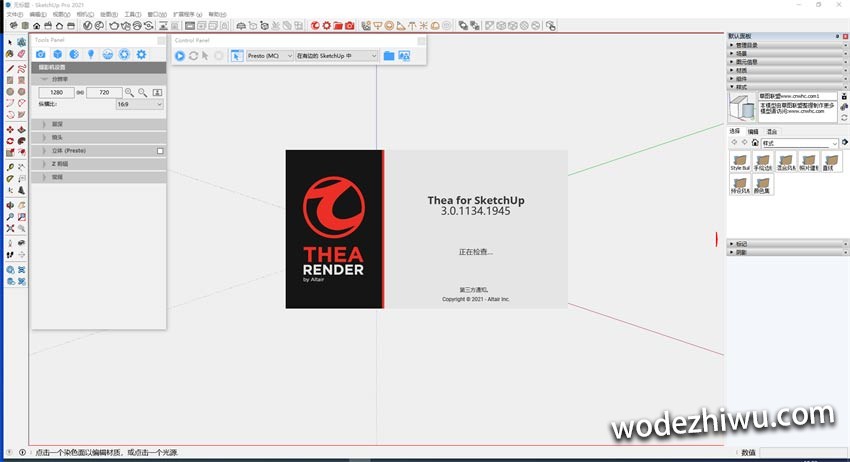Expand the 材质 tray panel
Viewport: 850px width, 462px height.
(787, 70)
